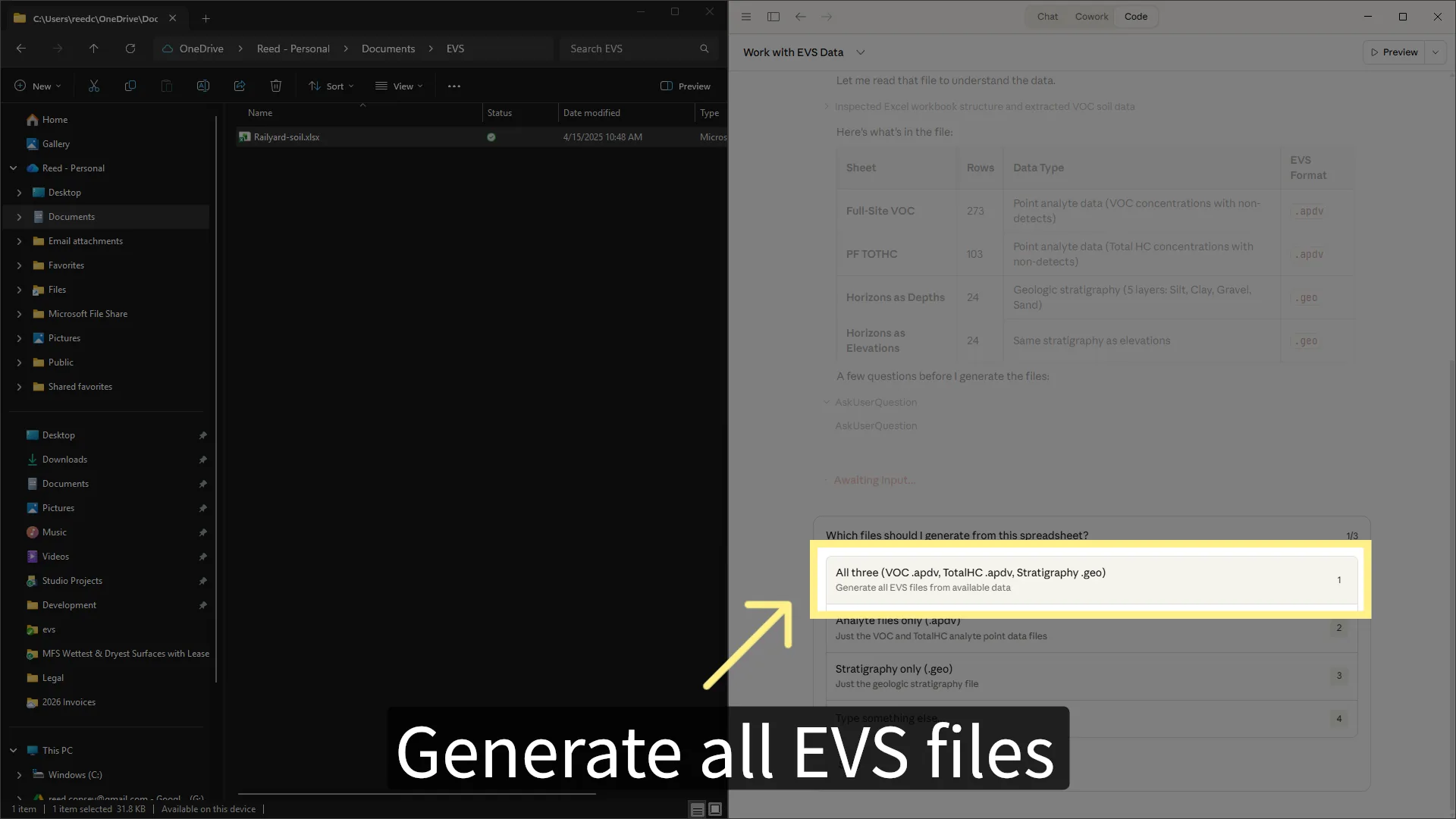Collapse the Reed - Personal tree node
Screen dimensions: 1456x819
[x=14, y=168]
